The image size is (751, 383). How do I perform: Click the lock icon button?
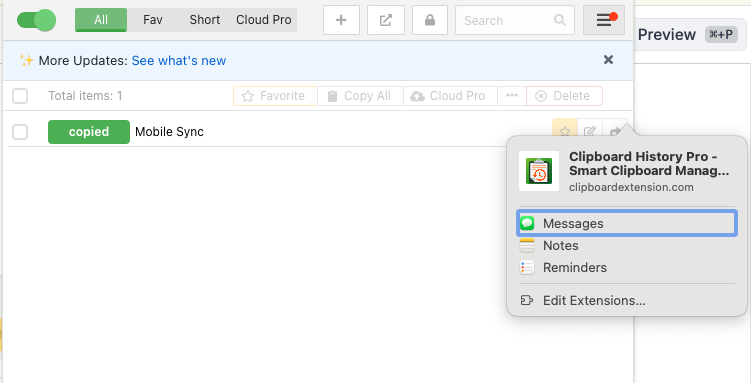pyautogui.click(x=430, y=20)
